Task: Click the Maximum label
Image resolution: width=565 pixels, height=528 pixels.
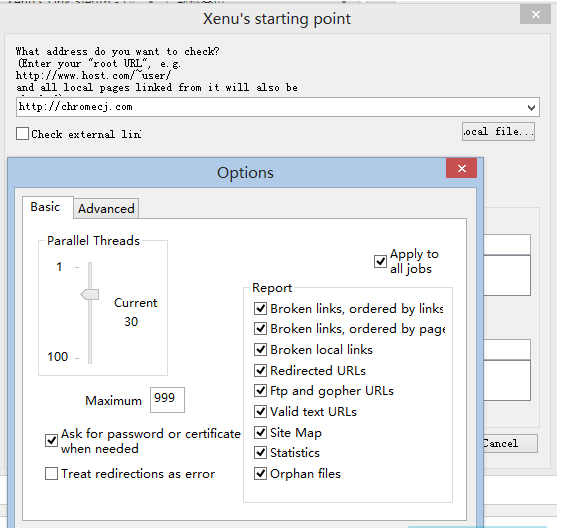Action: pos(114,400)
